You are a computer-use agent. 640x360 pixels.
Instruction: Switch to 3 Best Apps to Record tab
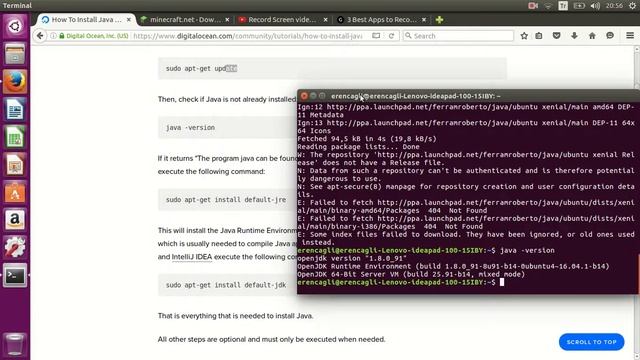point(381,20)
